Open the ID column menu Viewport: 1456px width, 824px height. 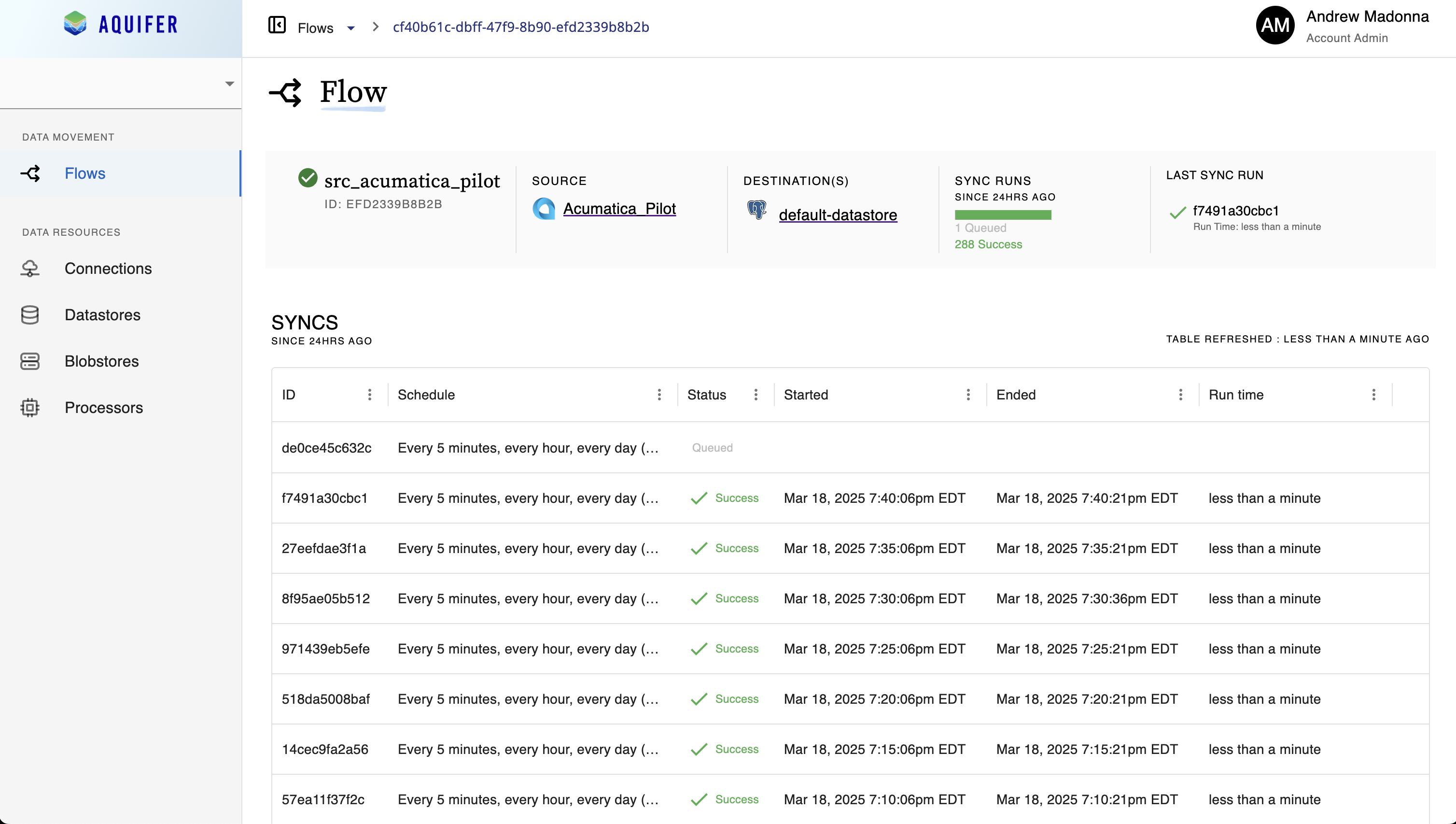(369, 395)
